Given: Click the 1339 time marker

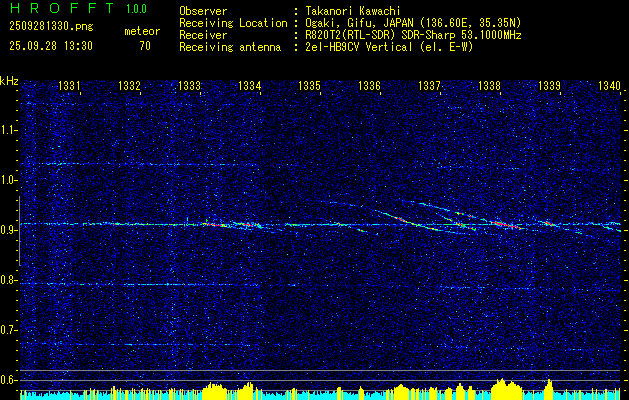Looking at the screenshot, I should 549,85.
